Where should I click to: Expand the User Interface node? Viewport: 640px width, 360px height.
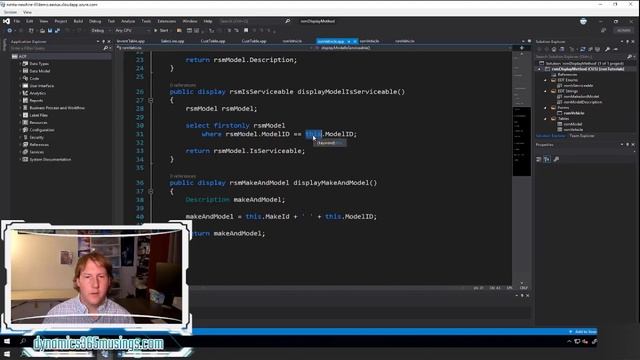click(x=20, y=86)
